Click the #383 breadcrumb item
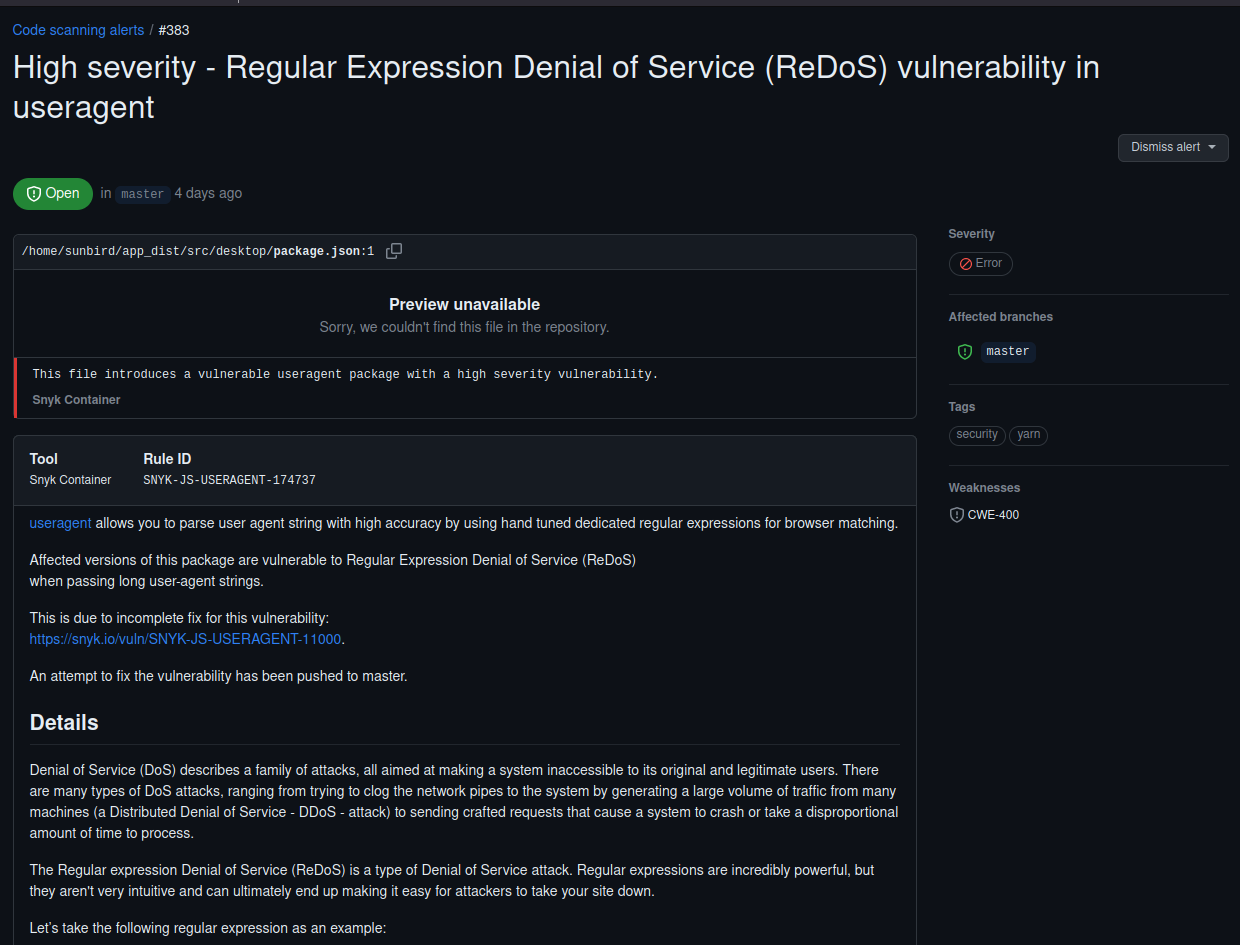1240x945 pixels. pyautogui.click(x=173, y=30)
